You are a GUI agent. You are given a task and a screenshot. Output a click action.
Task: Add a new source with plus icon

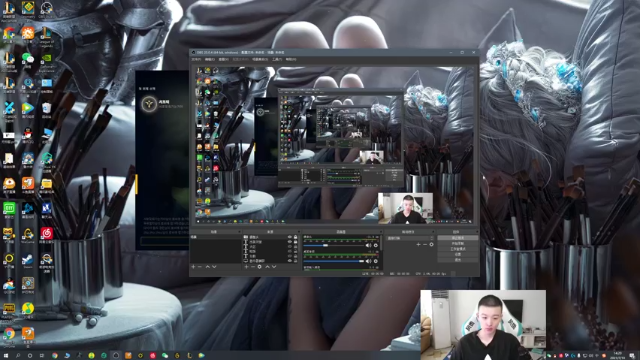(246, 267)
